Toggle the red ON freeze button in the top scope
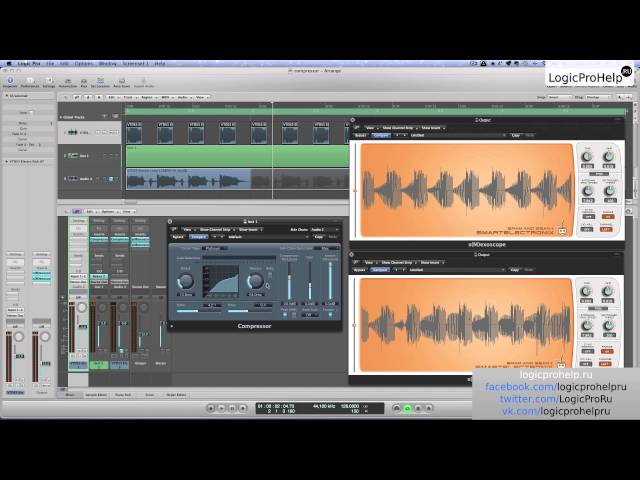This screenshot has width=640, height=480. 608,216
